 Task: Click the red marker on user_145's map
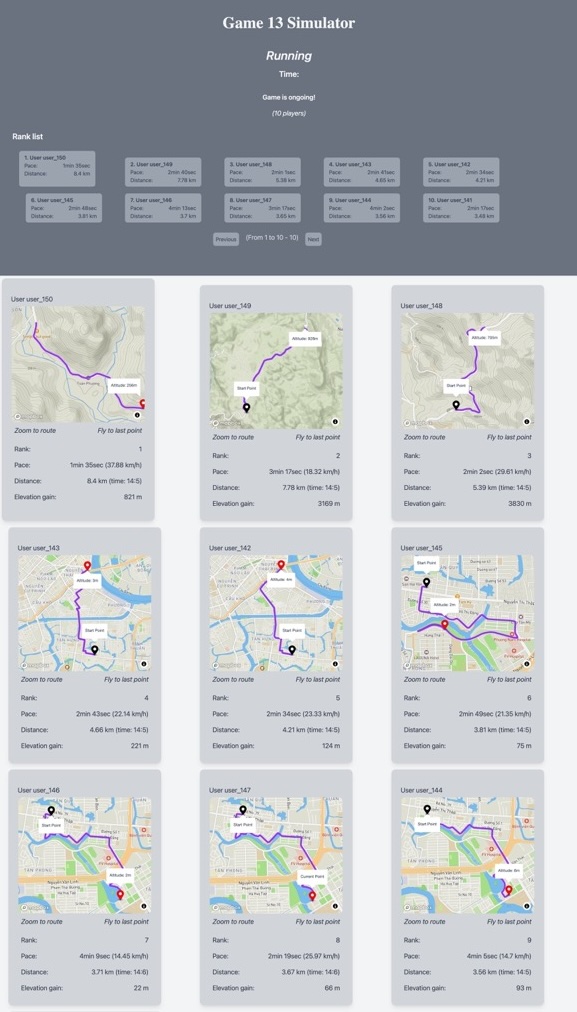coord(444,624)
